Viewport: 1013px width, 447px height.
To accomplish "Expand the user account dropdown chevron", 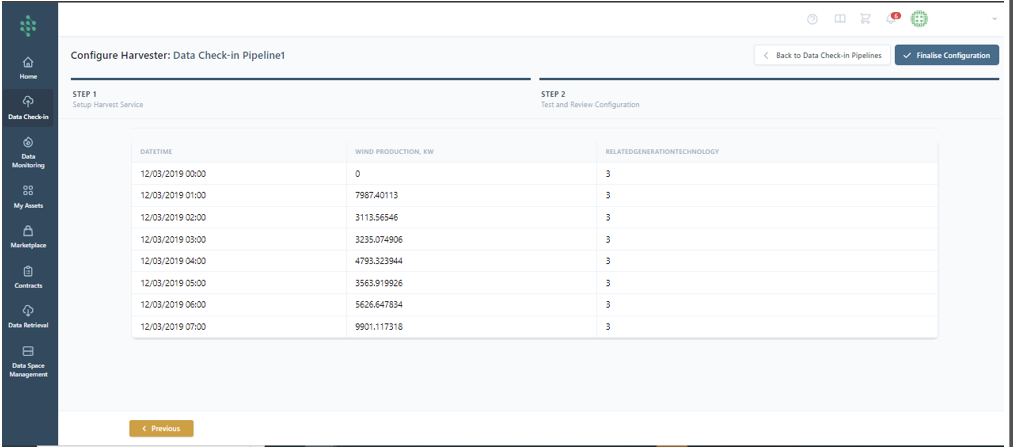I will click(994, 19).
